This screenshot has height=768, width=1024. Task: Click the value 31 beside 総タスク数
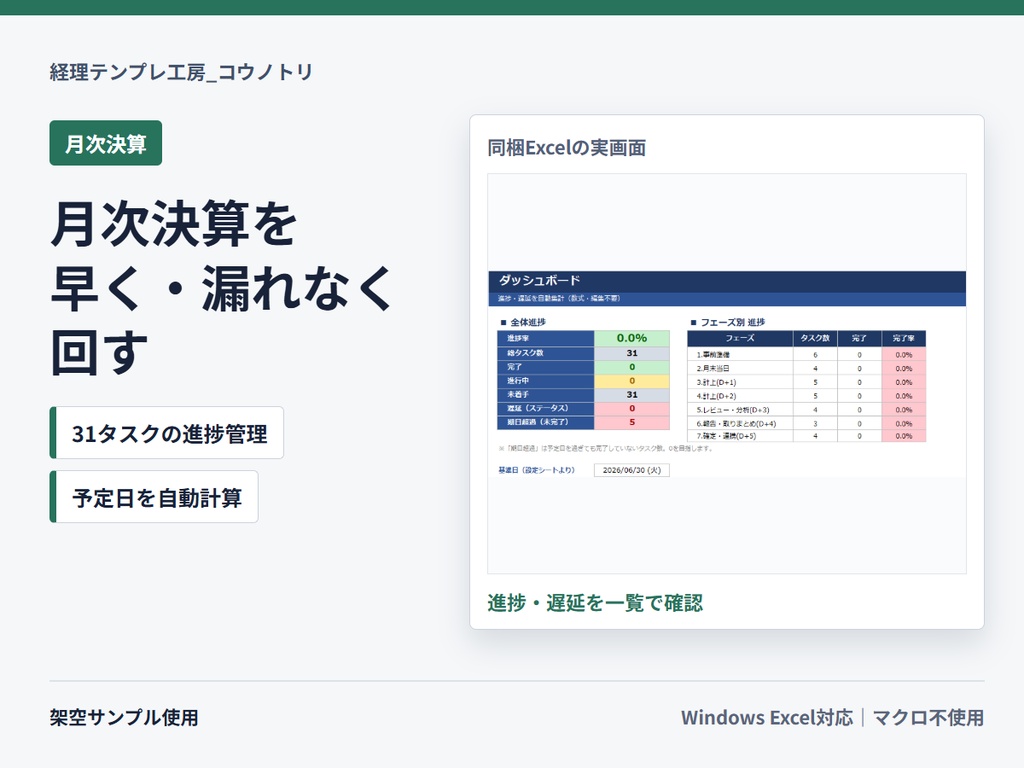tap(632, 353)
